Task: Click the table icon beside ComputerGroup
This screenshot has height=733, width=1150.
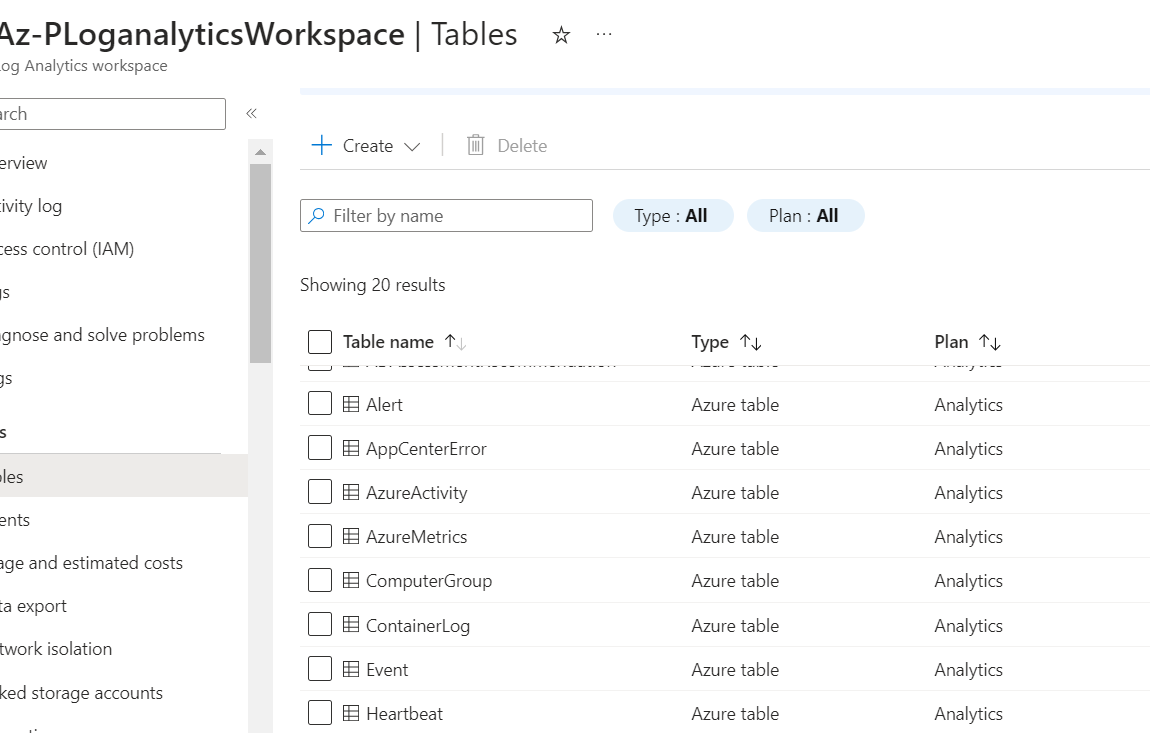Action: click(351, 580)
